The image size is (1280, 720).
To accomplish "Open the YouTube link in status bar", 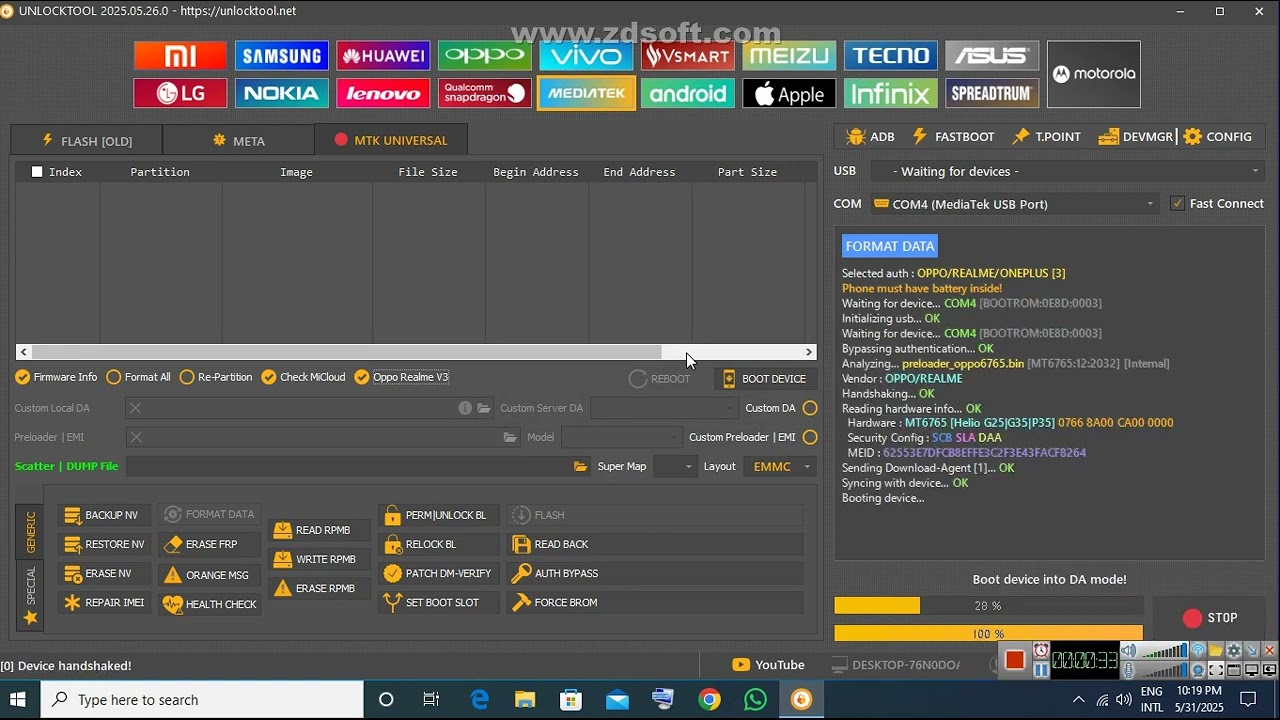I will (768, 665).
